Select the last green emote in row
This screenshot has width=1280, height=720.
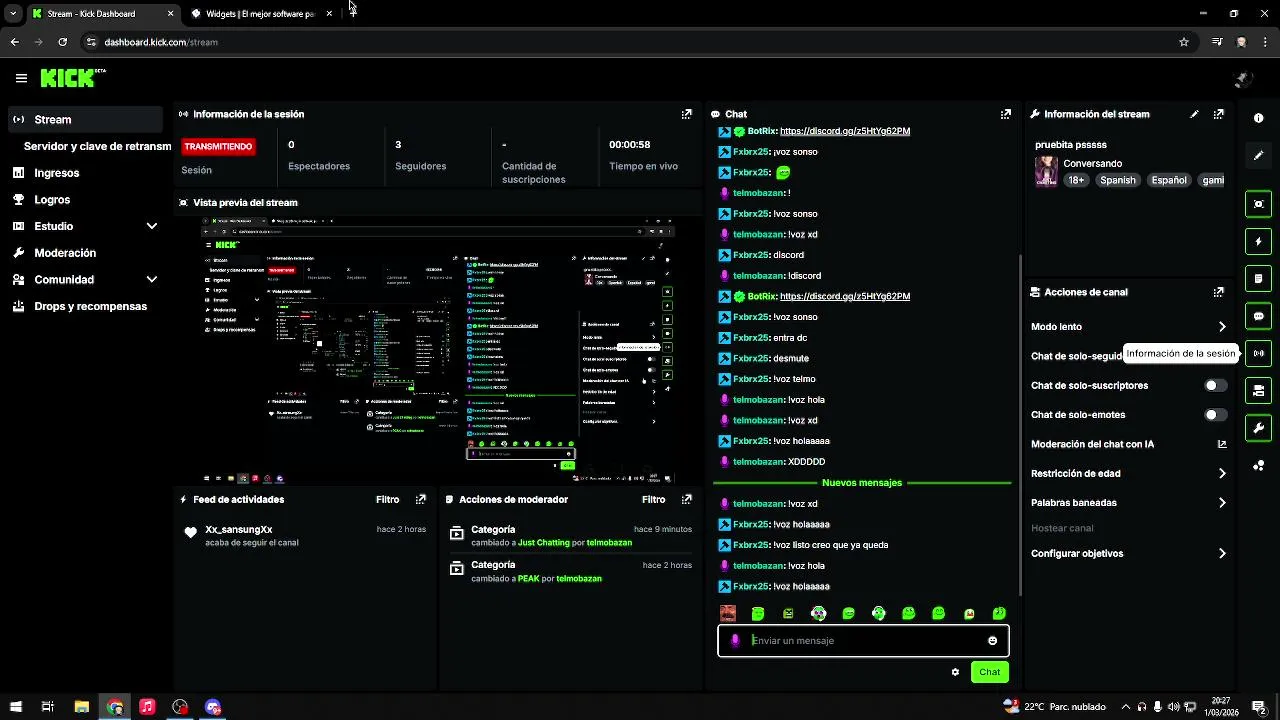point(999,613)
